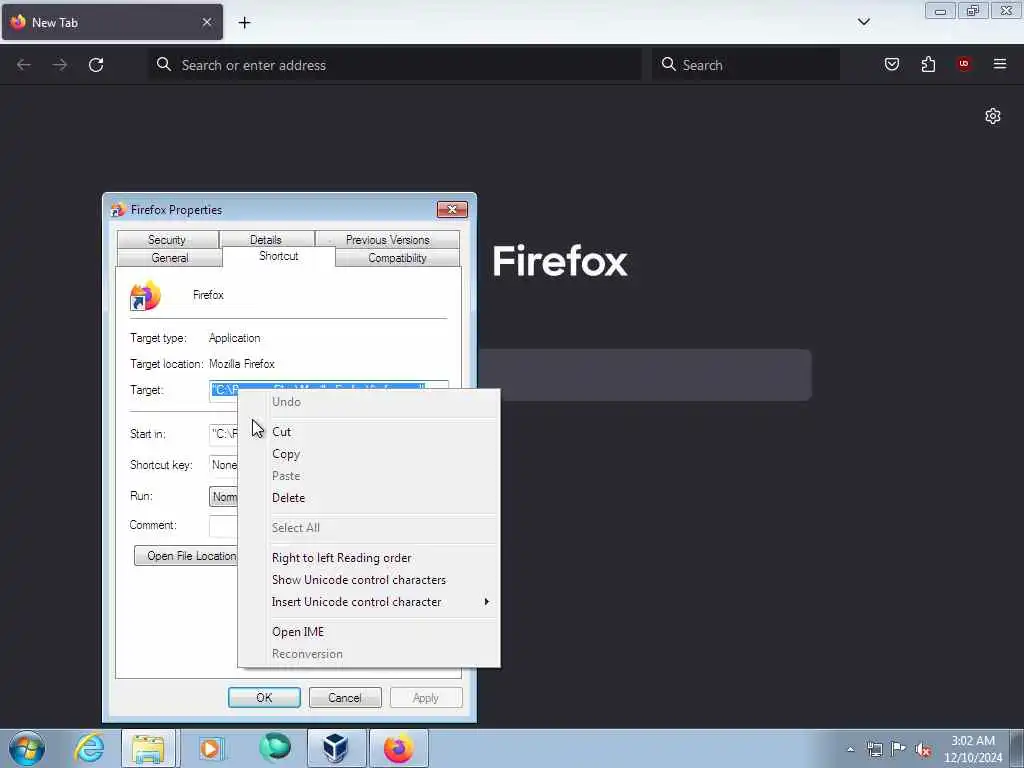Open a new tab with plus button
Image resolution: width=1024 pixels, height=768 pixels.
pos(244,23)
